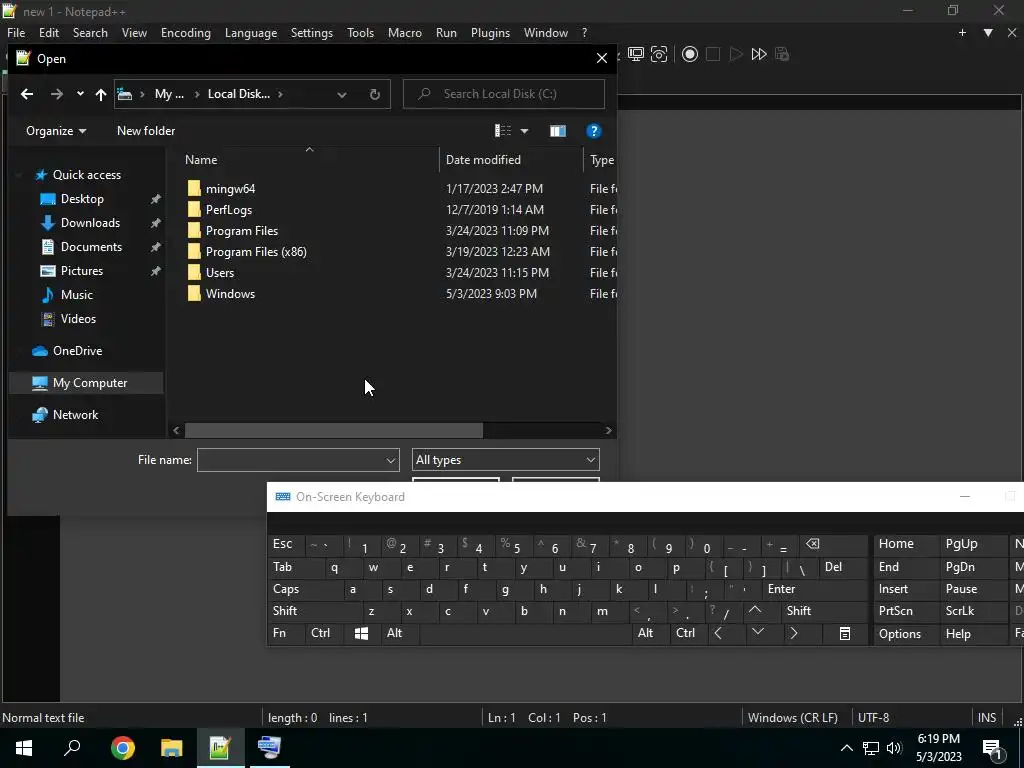The width and height of the screenshot is (1024, 768).
Task: Click the Local Disk breadcrumb segment
Action: pyautogui.click(x=238, y=94)
